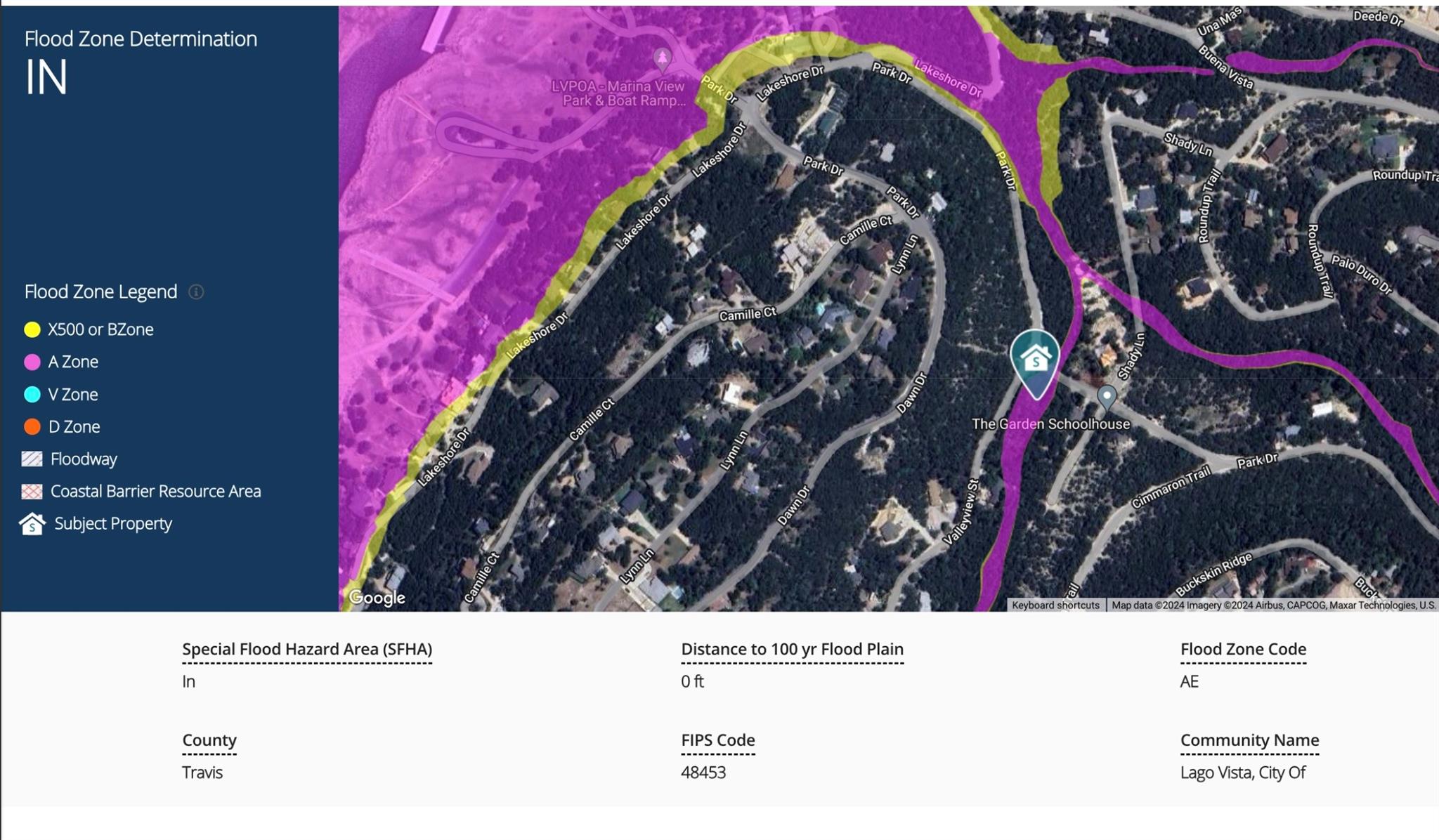Click the magenta A Zone swatch
The image size is (1439, 840).
click(32, 362)
